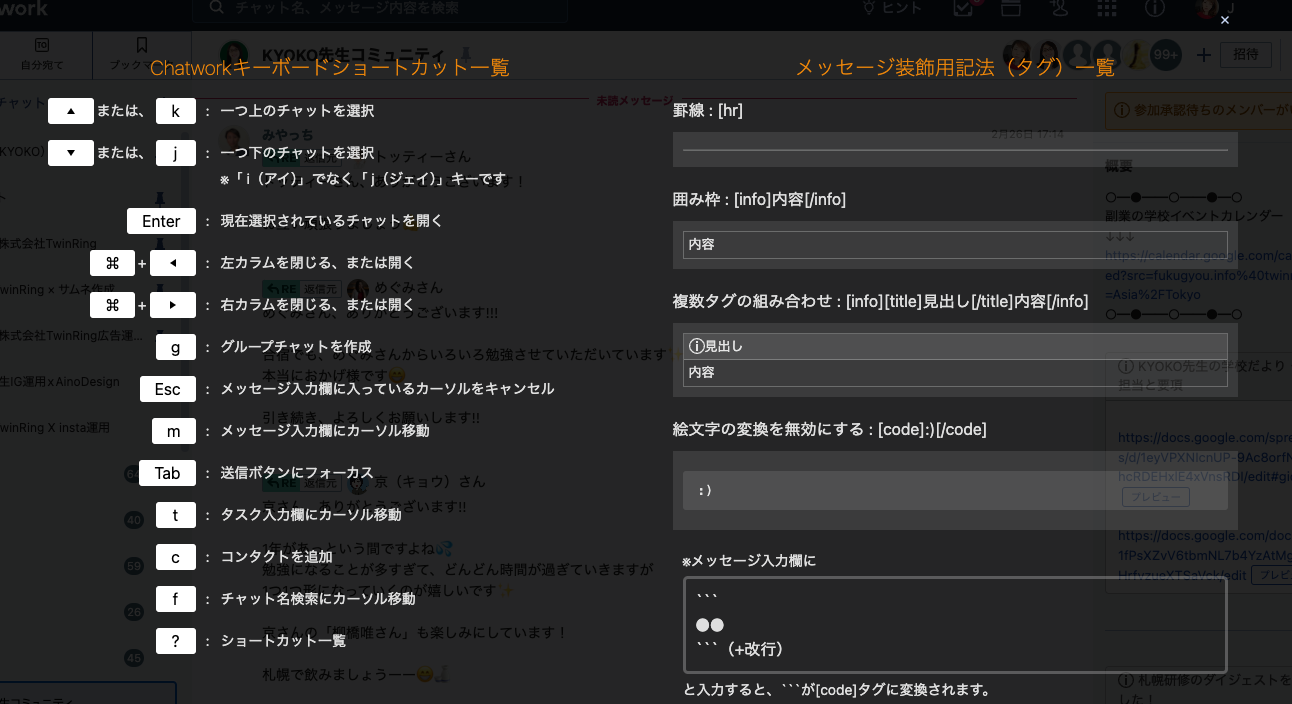Open the add contacts person icon
The height and width of the screenshot is (704, 1292).
click(1059, 8)
